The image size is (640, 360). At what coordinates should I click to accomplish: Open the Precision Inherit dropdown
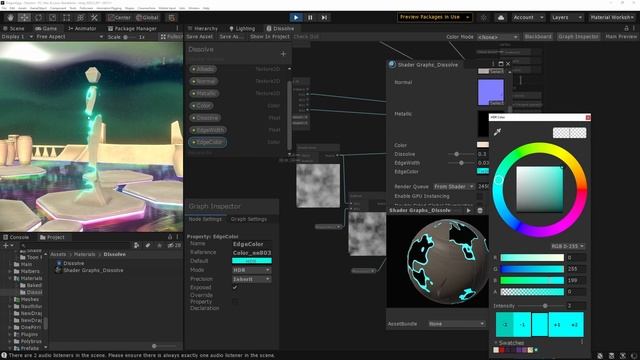click(x=252, y=279)
